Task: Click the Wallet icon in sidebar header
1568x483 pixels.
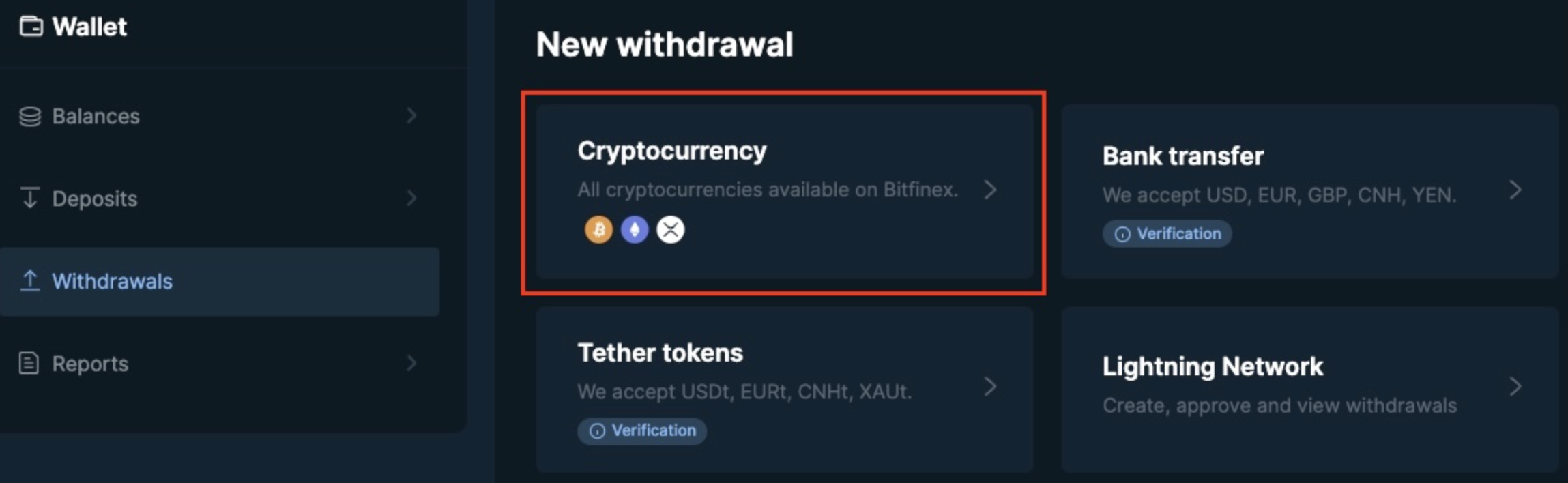Action: pos(31,27)
